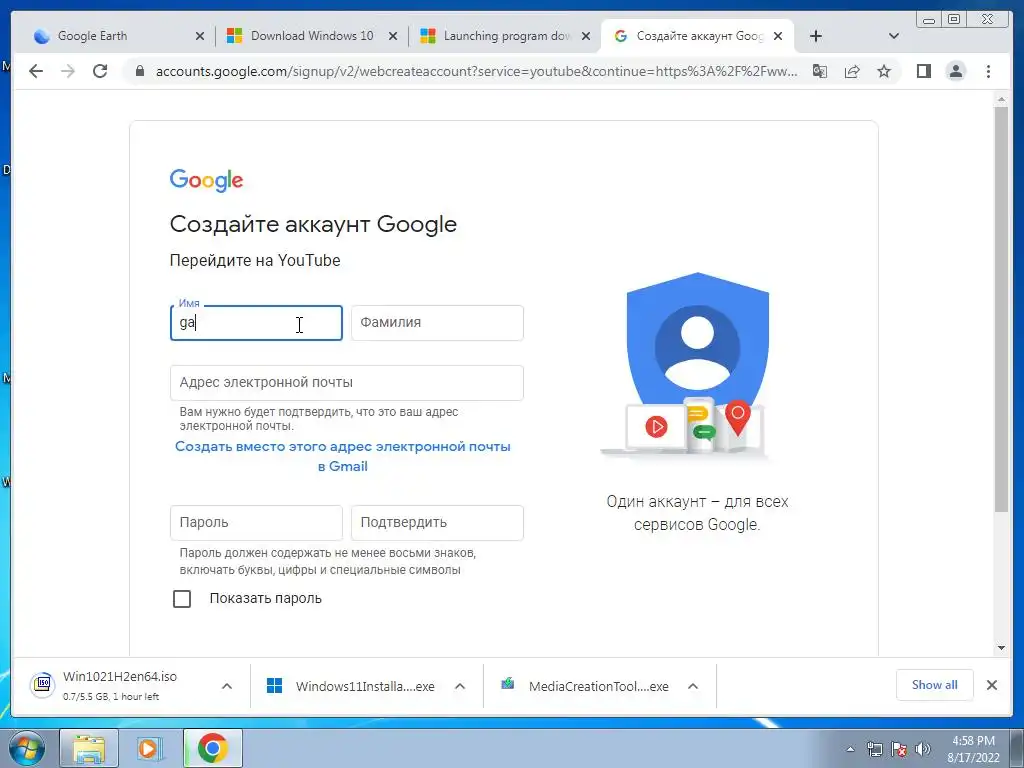
Task: Open the Action Center flag icon
Action: coord(899,749)
